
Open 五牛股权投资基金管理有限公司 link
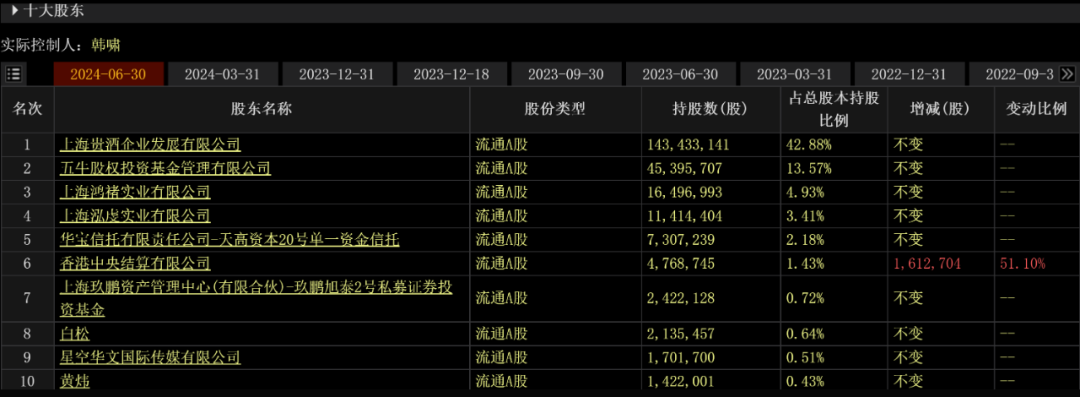point(165,168)
